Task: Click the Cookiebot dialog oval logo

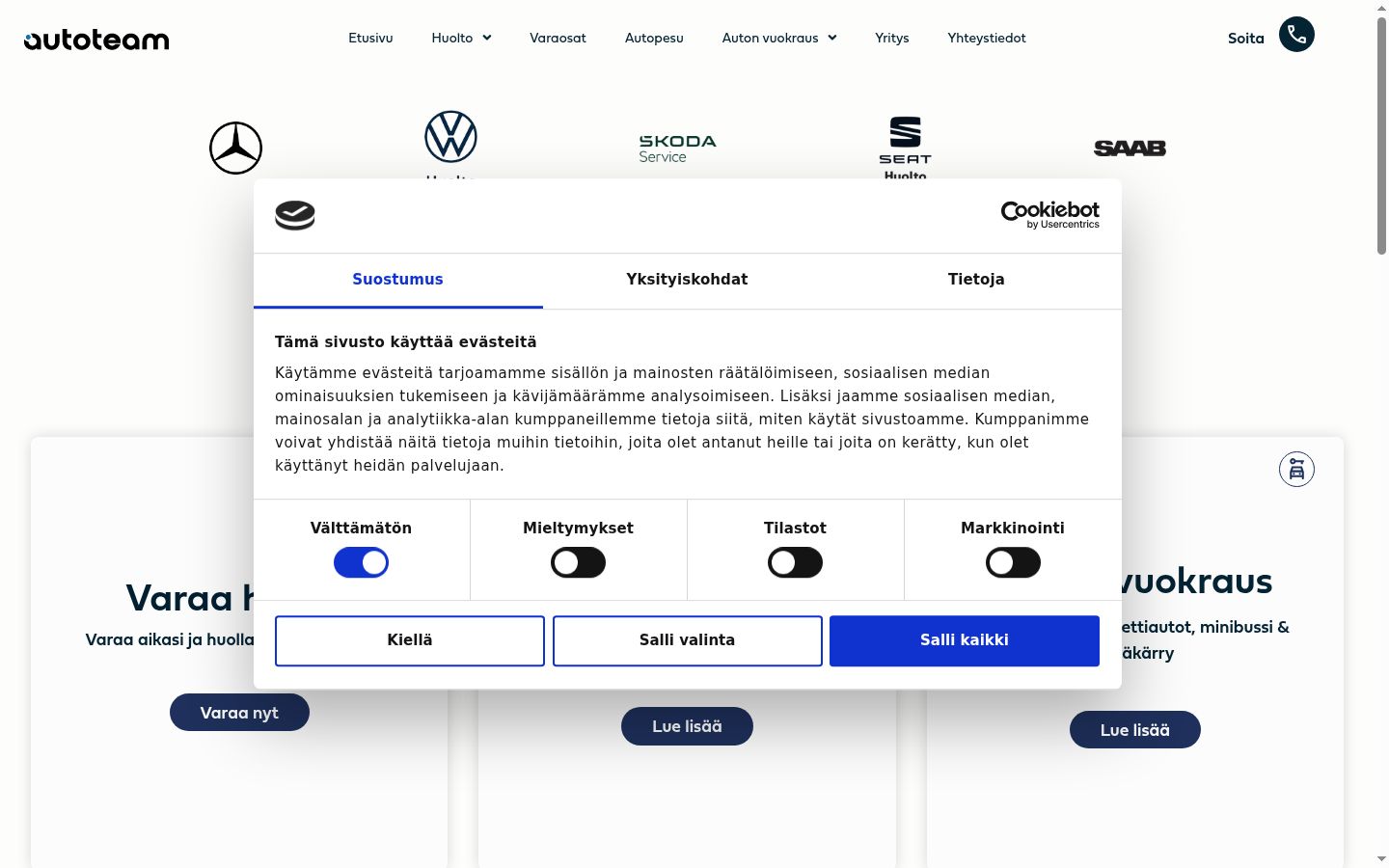Action: (x=295, y=215)
